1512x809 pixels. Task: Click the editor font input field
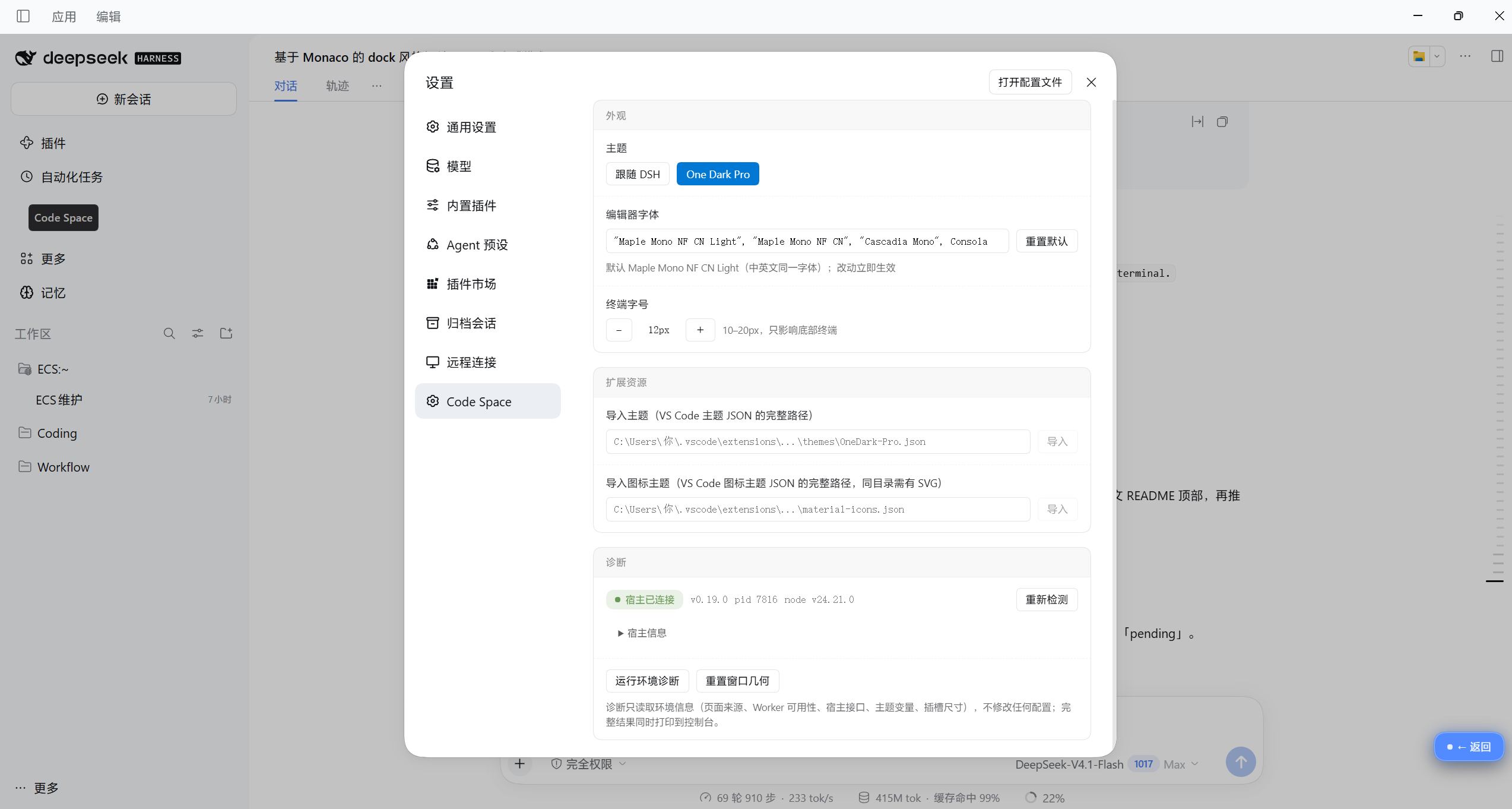click(807, 241)
